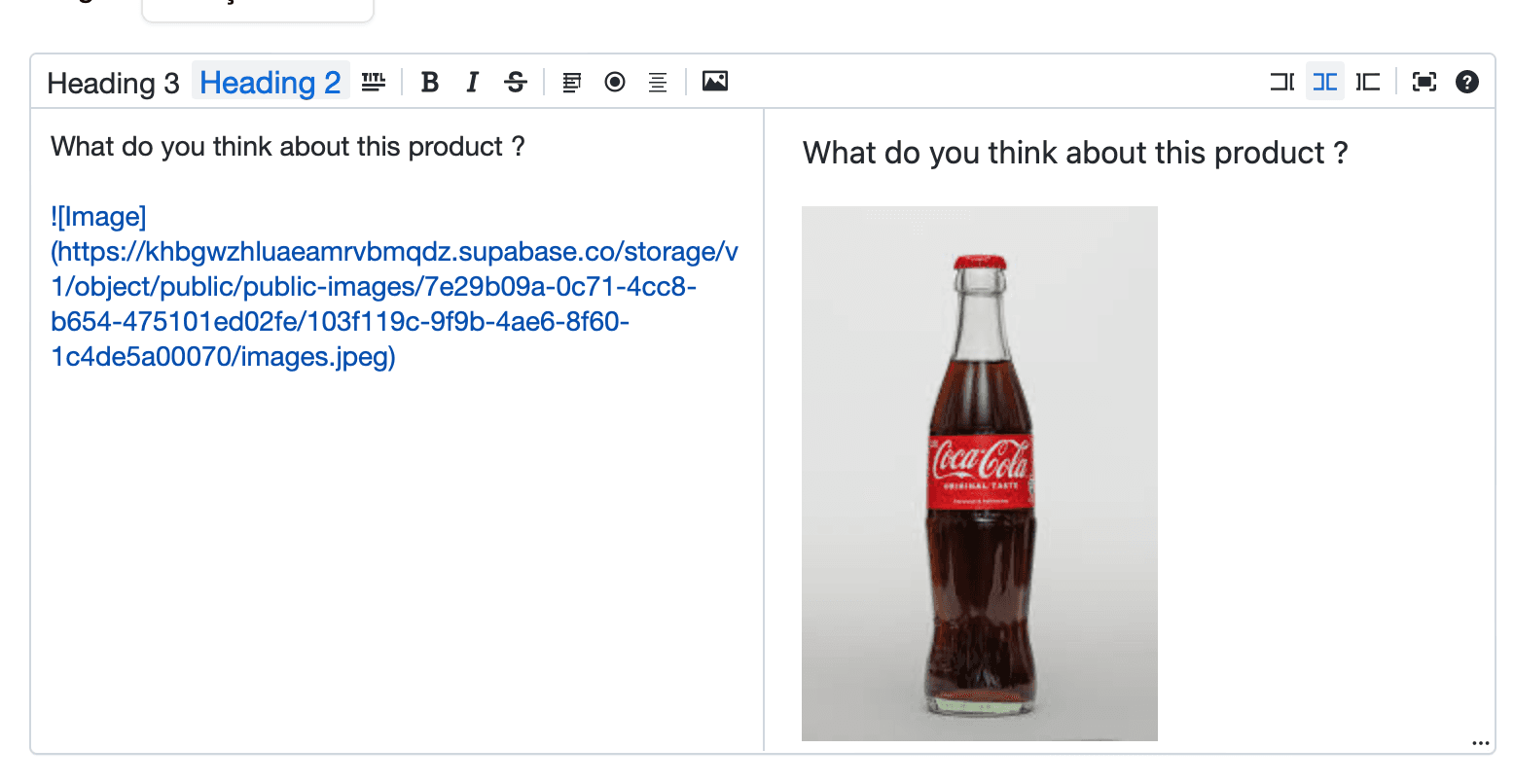Click the title heading icon

(374, 82)
